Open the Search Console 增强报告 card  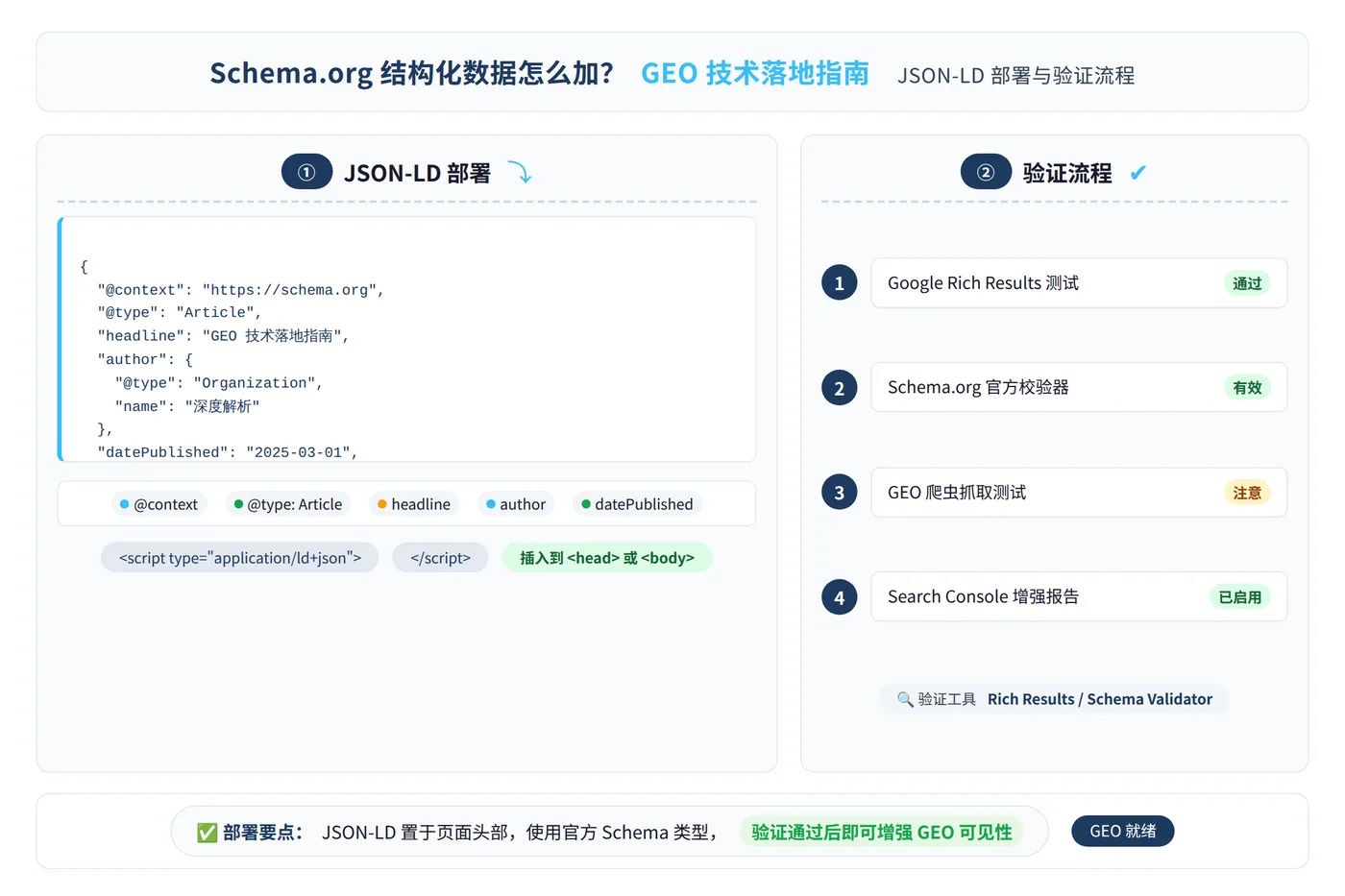tap(1079, 596)
